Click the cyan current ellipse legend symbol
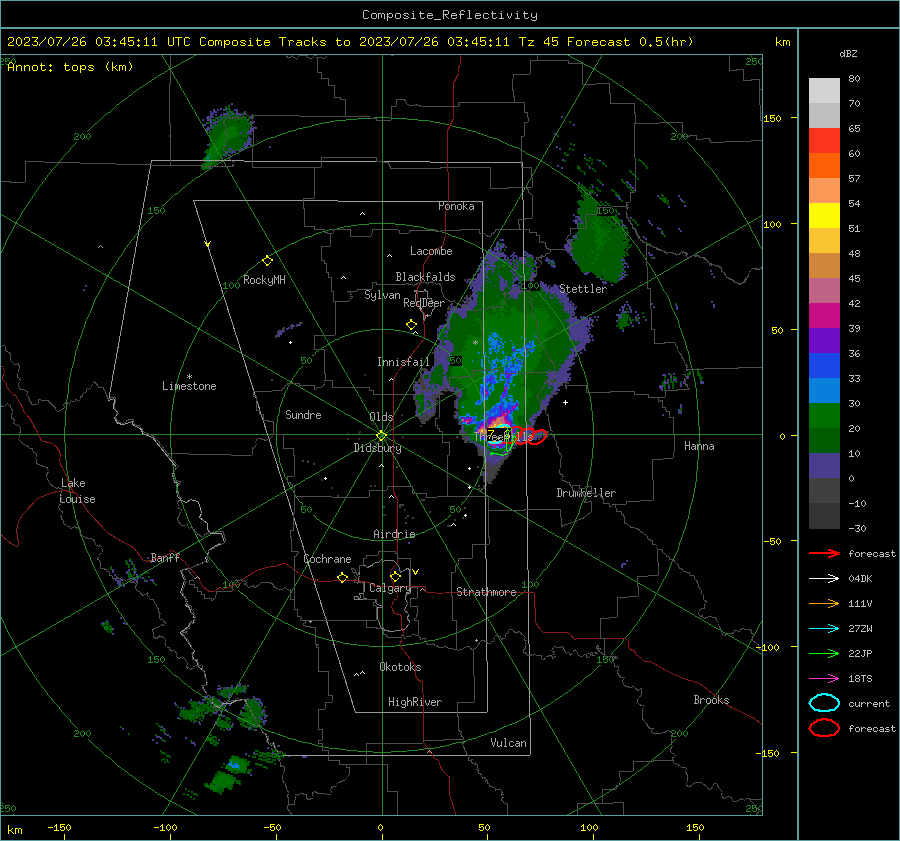The image size is (900, 841). 824,703
